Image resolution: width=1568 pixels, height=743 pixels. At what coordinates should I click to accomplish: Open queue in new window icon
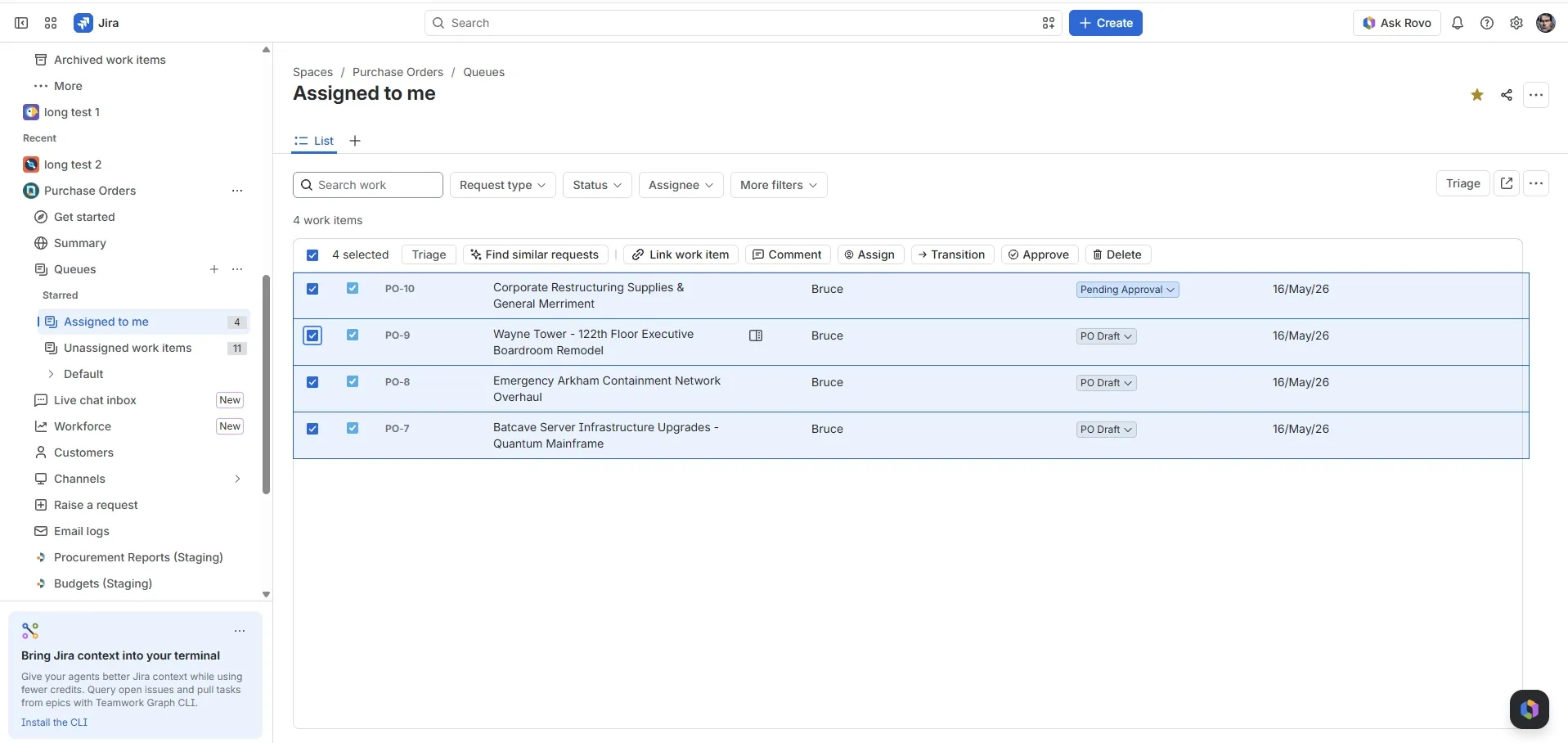click(x=1507, y=183)
